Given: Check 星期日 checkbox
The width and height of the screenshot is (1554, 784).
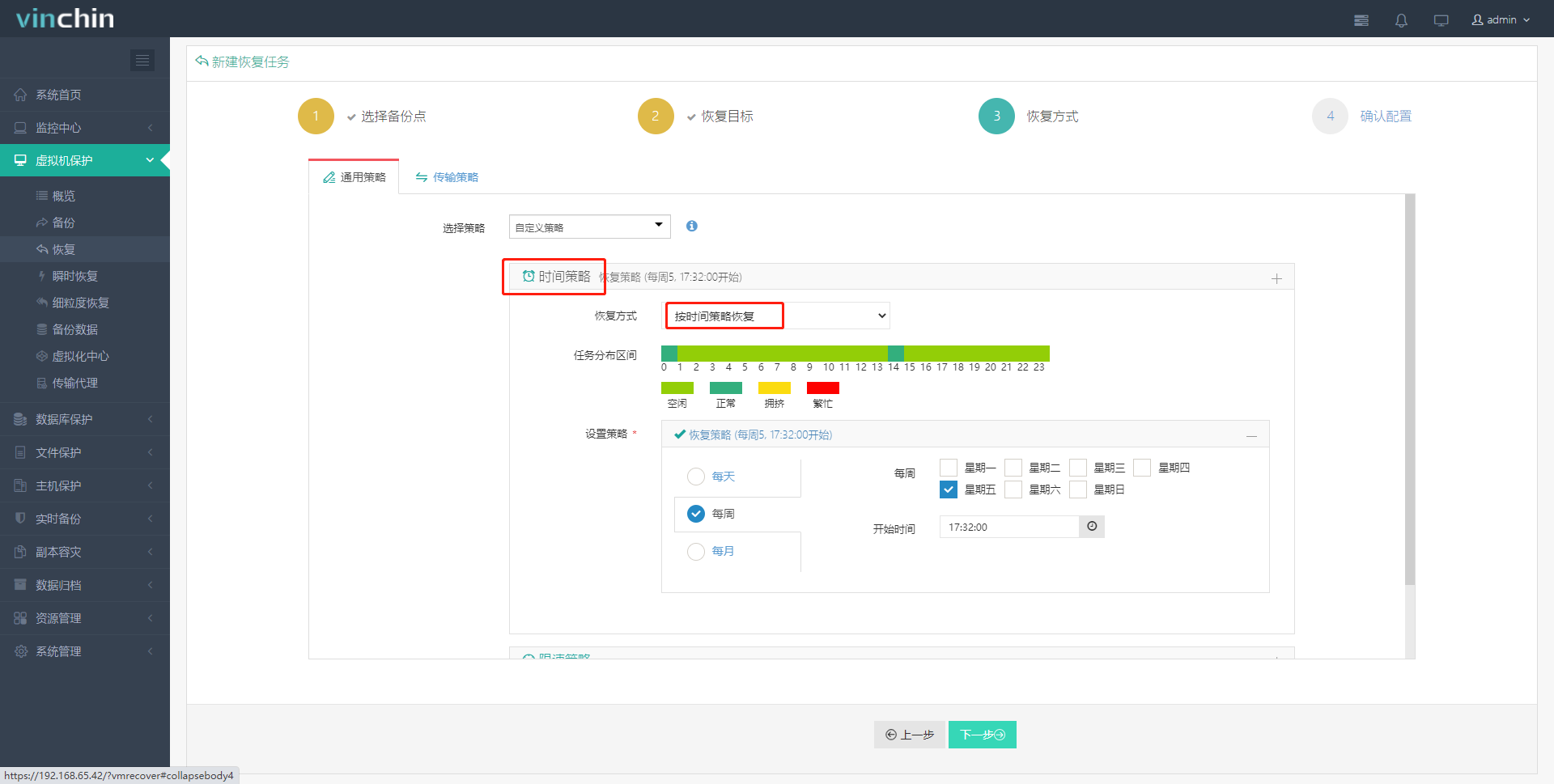Looking at the screenshot, I should (1078, 489).
